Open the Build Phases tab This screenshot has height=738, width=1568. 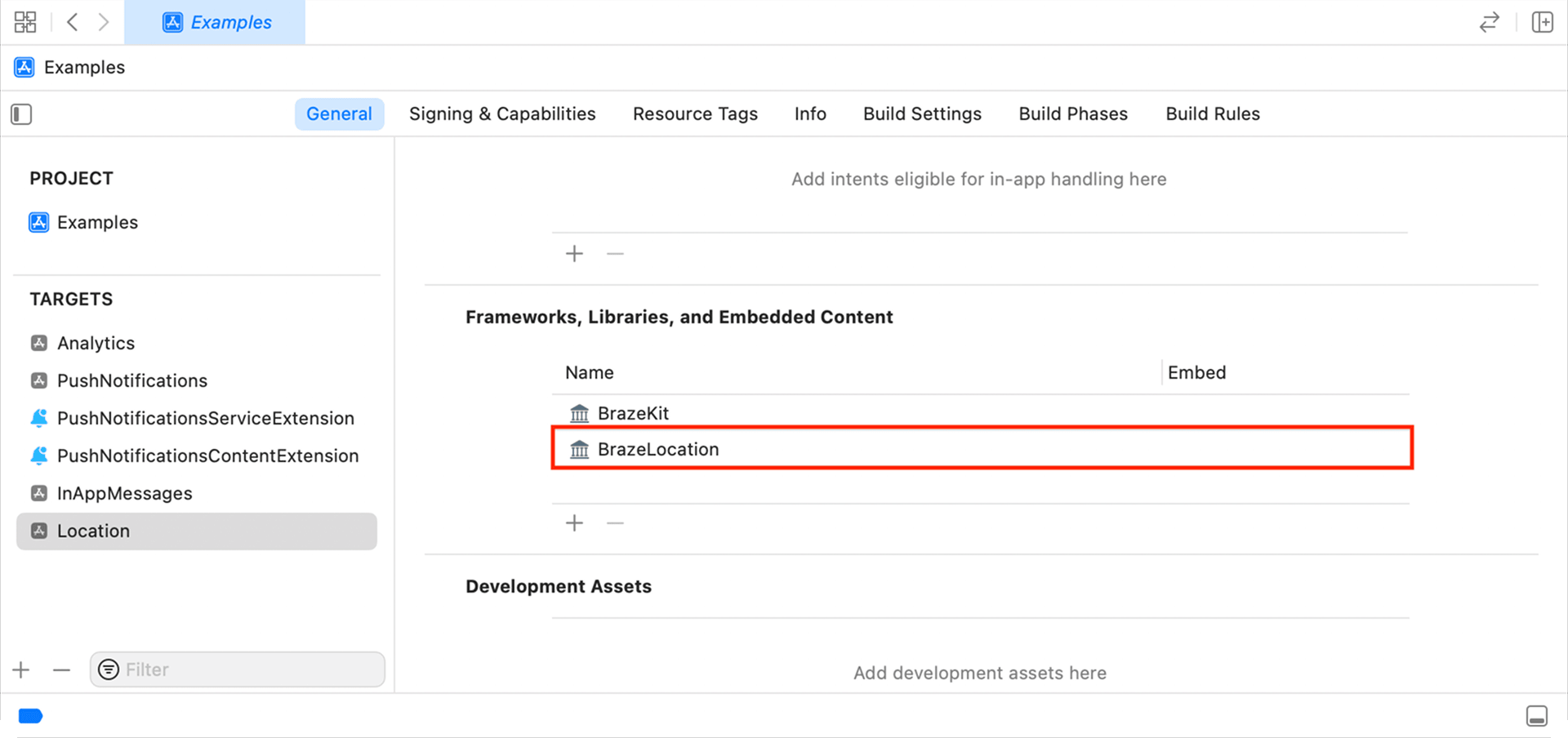tap(1073, 113)
